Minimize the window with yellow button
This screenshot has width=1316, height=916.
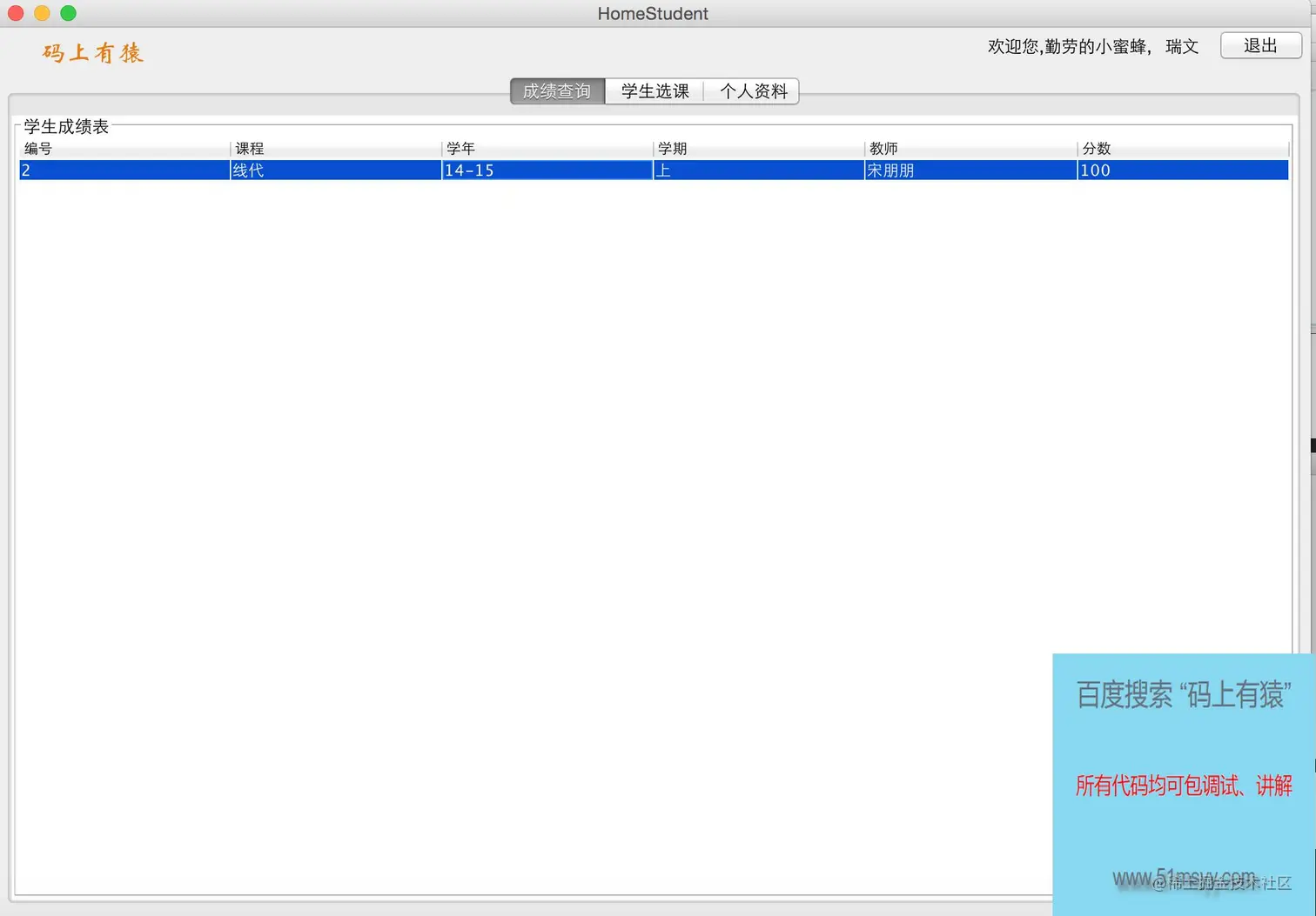tap(42, 13)
